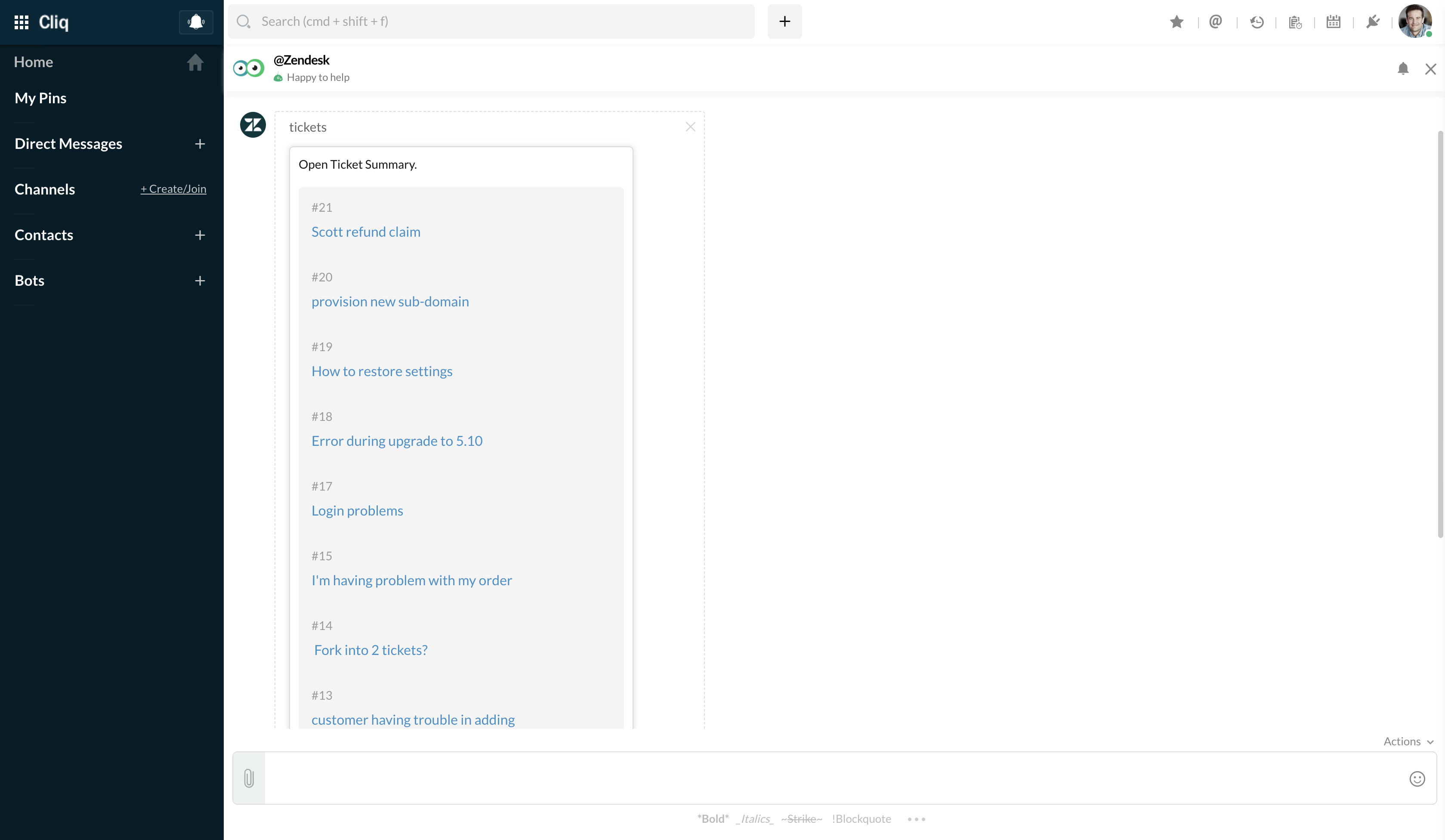Open chat history clock icon

pyautogui.click(x=1257, y=22)
